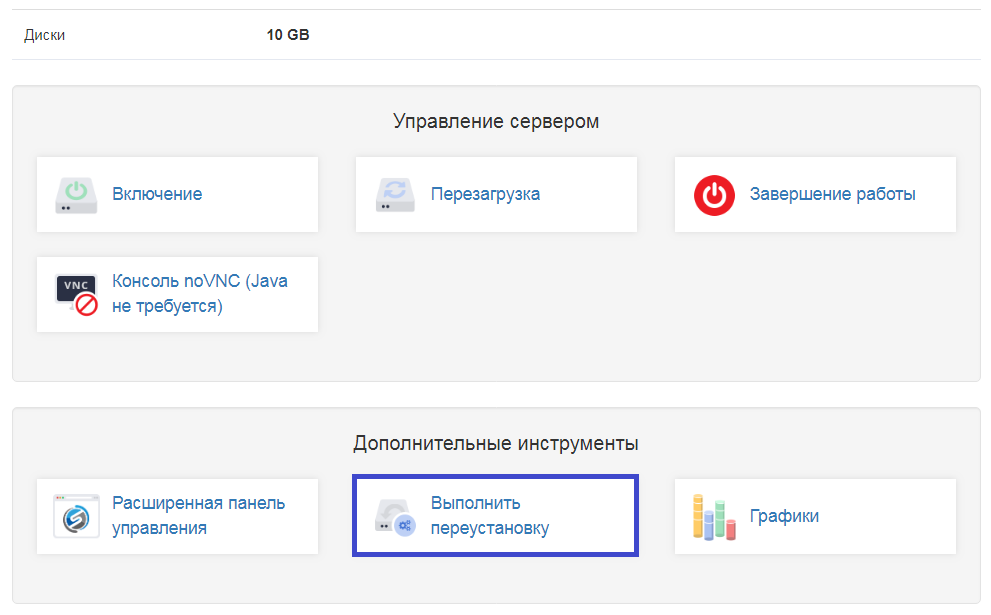Click the red shutdown power icon
Screen dimensions: 991x615
(x=714, y=195)
